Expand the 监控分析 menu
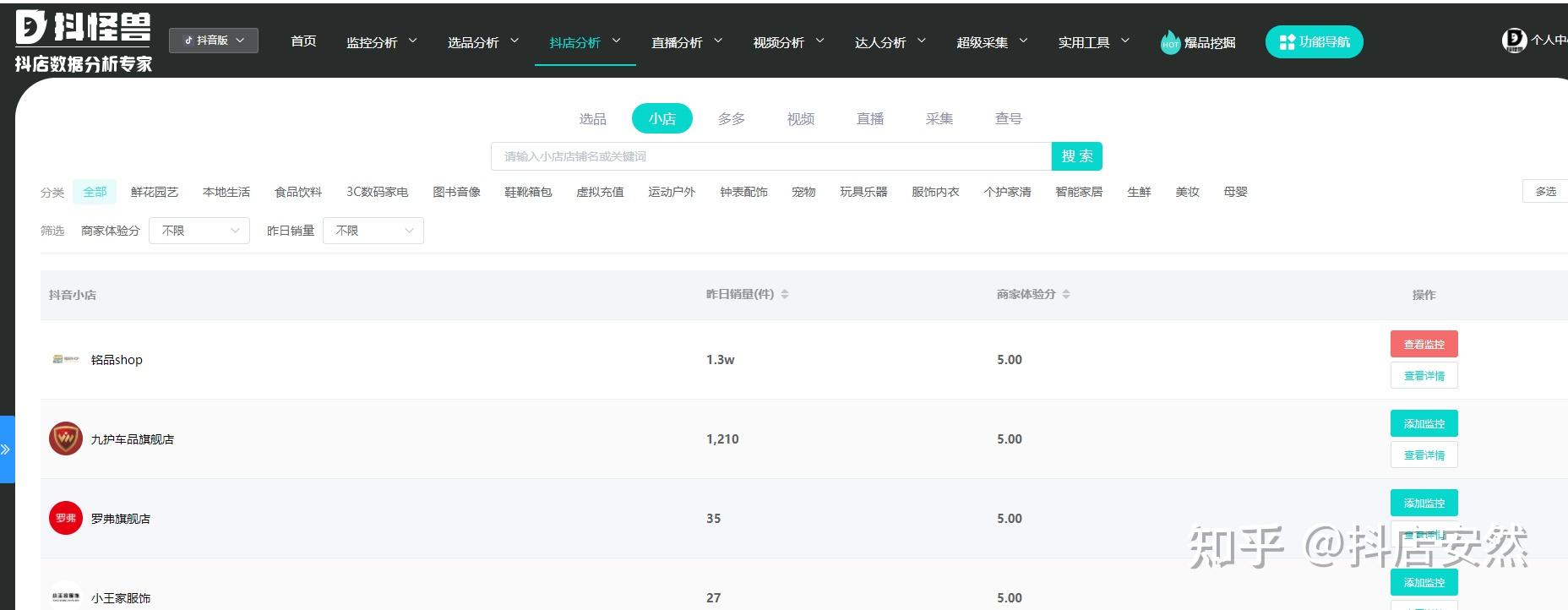This screenshot has height=610, width=1568. 382,42
